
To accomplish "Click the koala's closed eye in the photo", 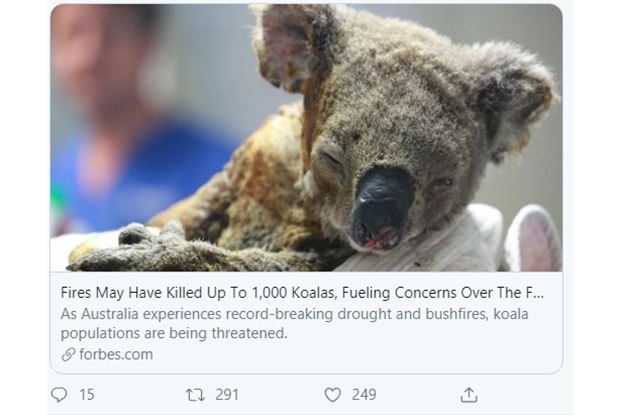I will (x=330, y=160).
